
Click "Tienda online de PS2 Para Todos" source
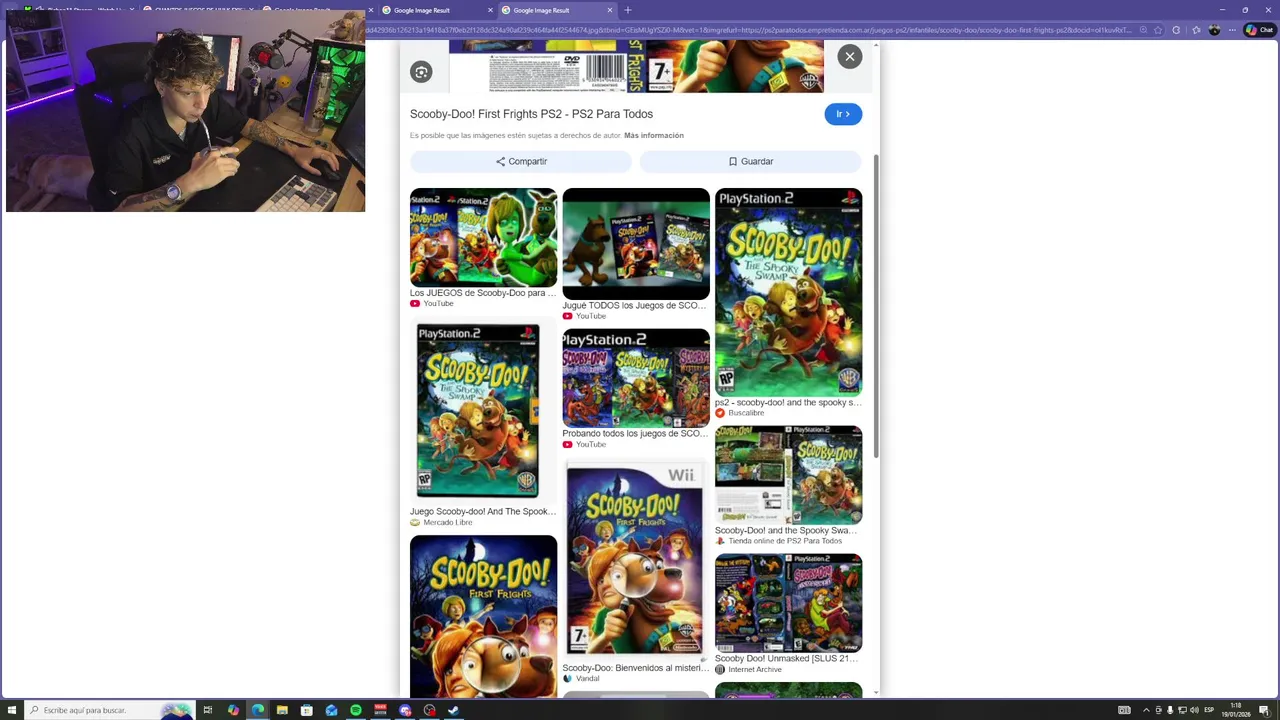[785, 541]
